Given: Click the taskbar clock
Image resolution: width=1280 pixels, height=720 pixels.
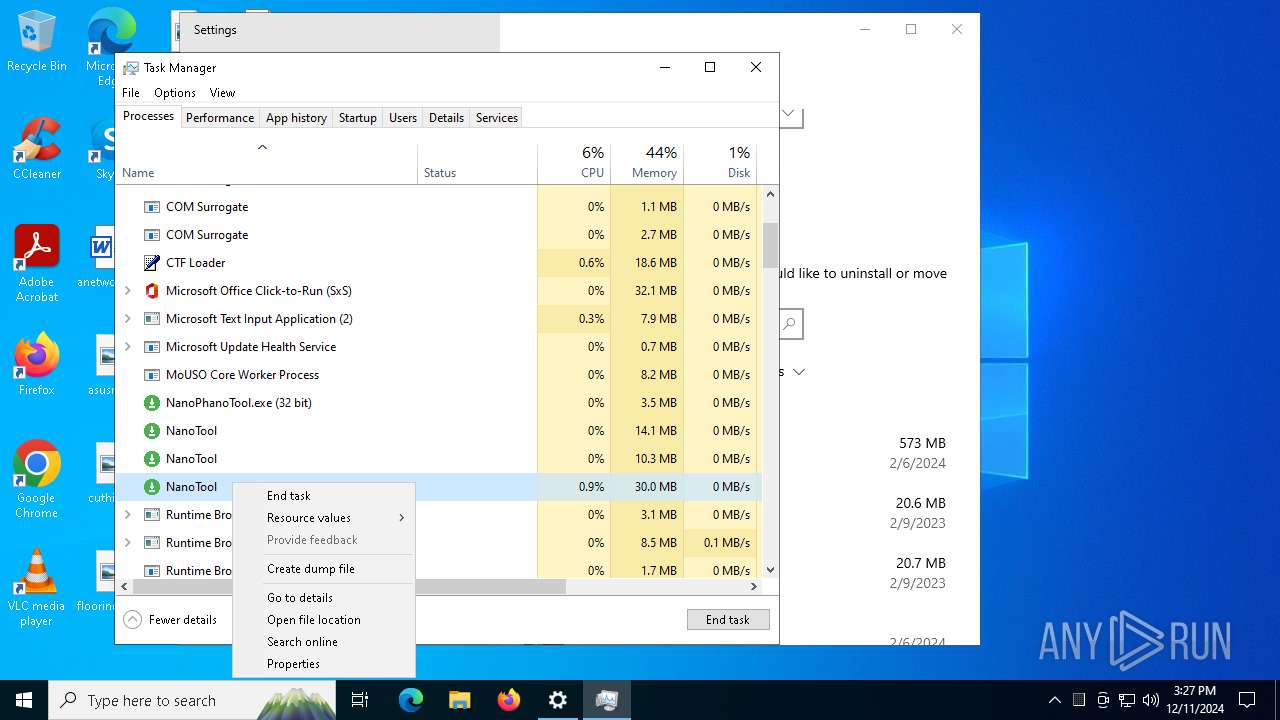Looking at the screenshot, I should (1195, 700).
